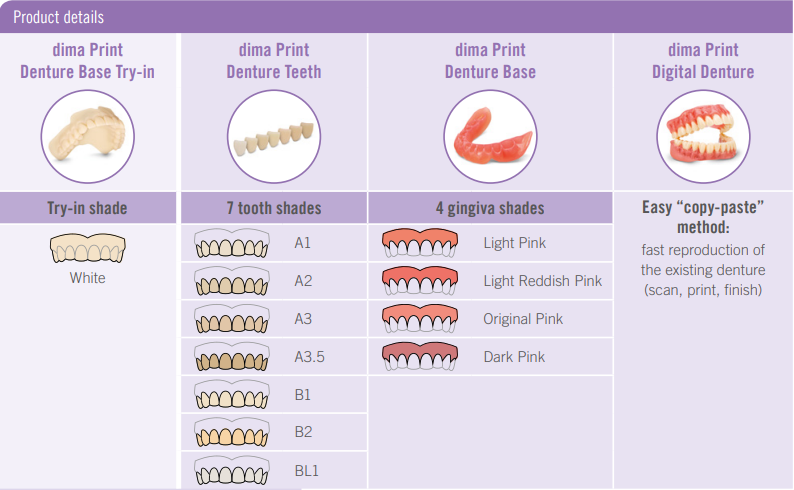The height and width of the screenshot is (490, 794).
Task: Choose the Original Pink gingiva swatch
Action: [420, 319]
